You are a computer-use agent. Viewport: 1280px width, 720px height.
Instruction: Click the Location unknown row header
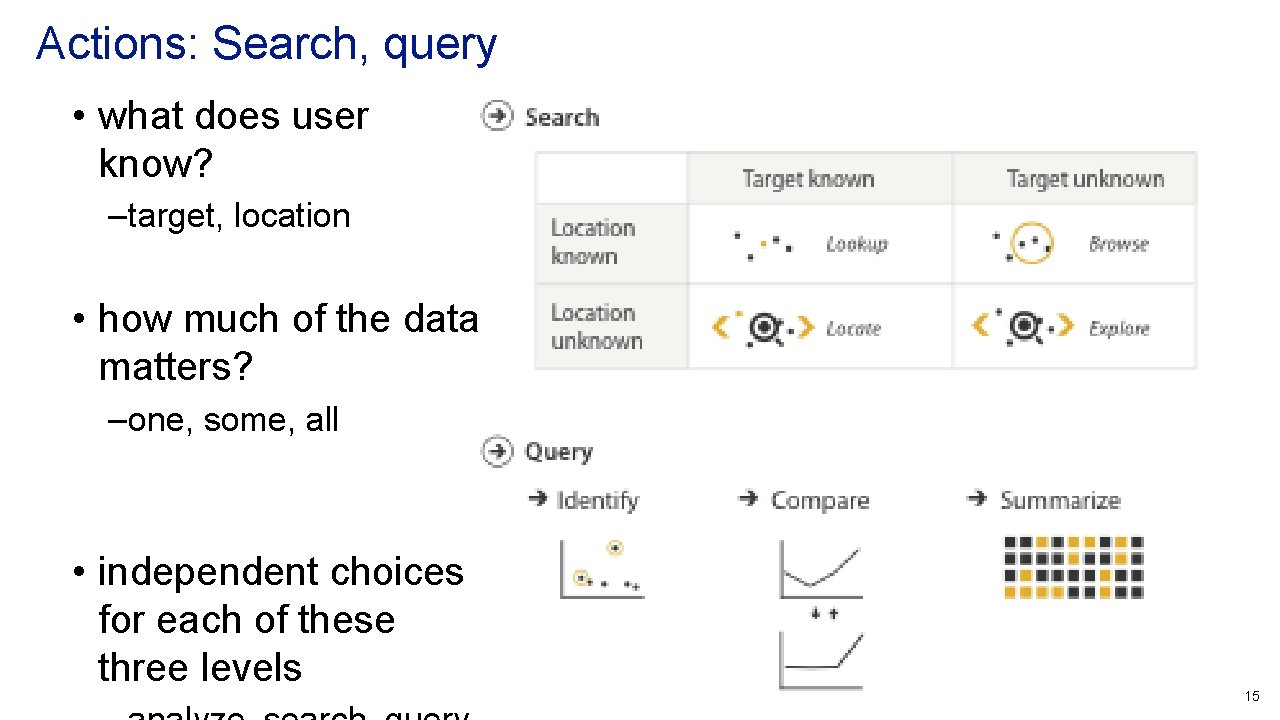click(596, 327)
